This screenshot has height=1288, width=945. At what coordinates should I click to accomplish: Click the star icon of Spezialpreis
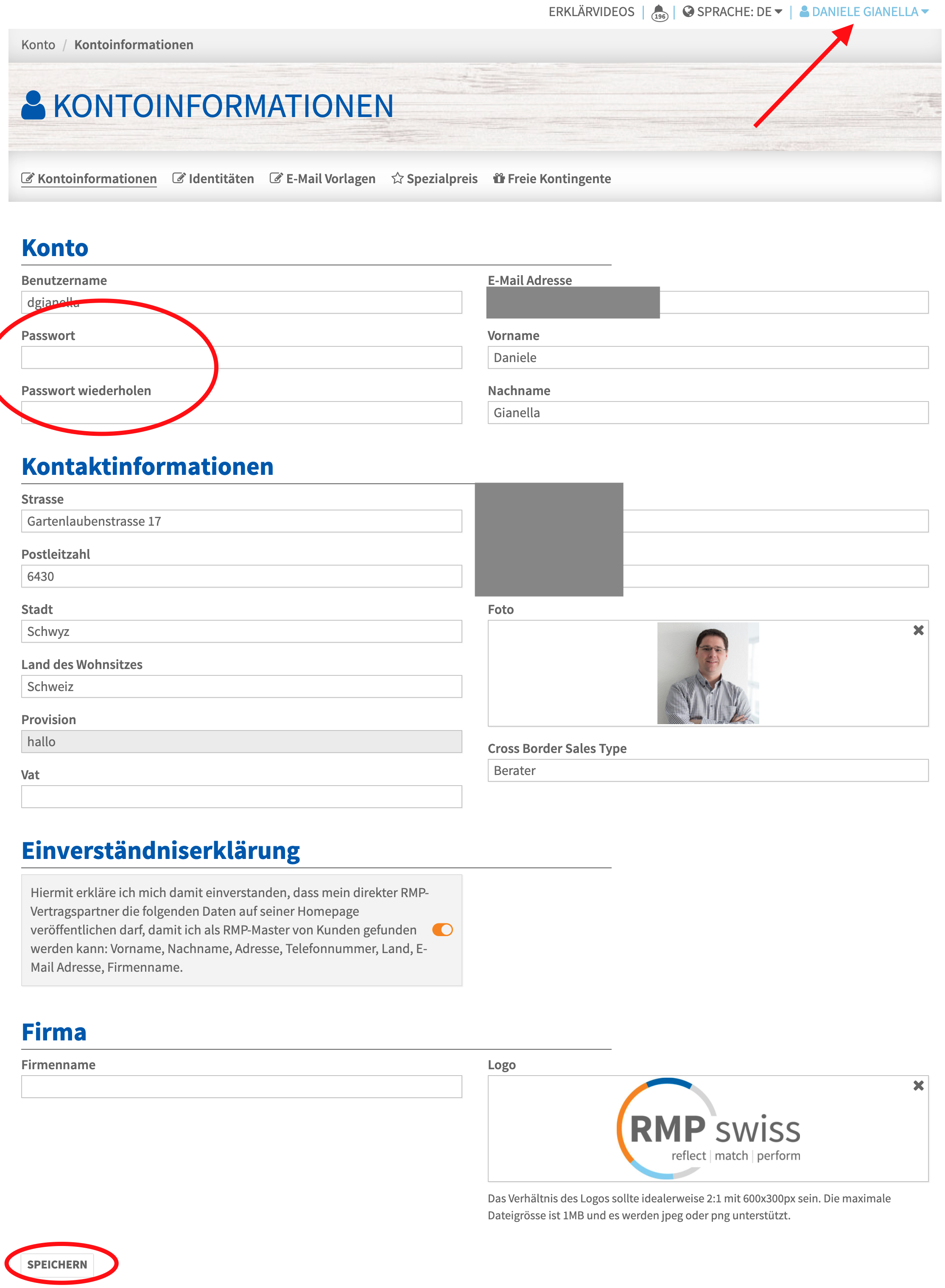click(x=397, y=178)
